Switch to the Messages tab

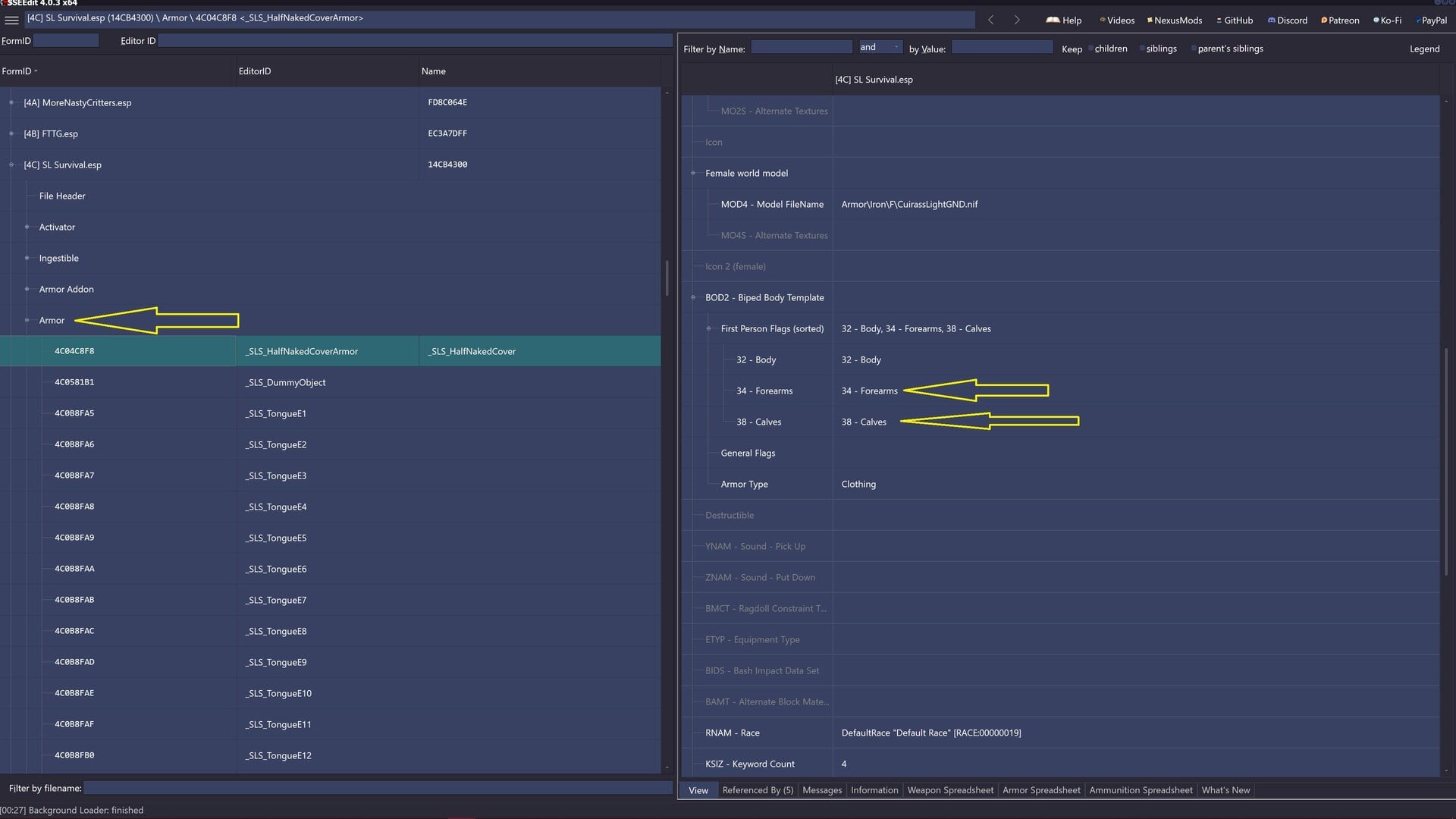(x=822, y=790)
